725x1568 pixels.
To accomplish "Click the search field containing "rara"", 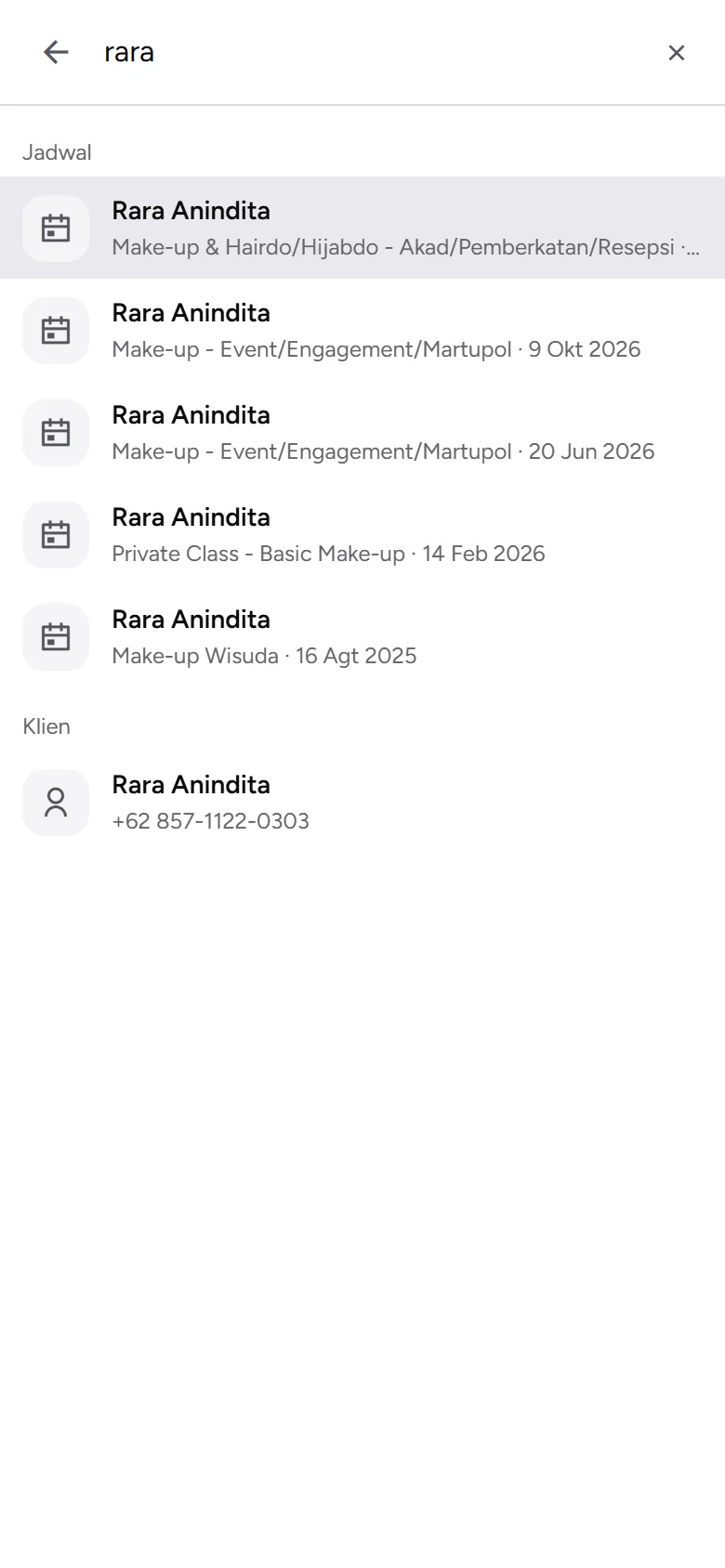I will [x=372, y=52].
